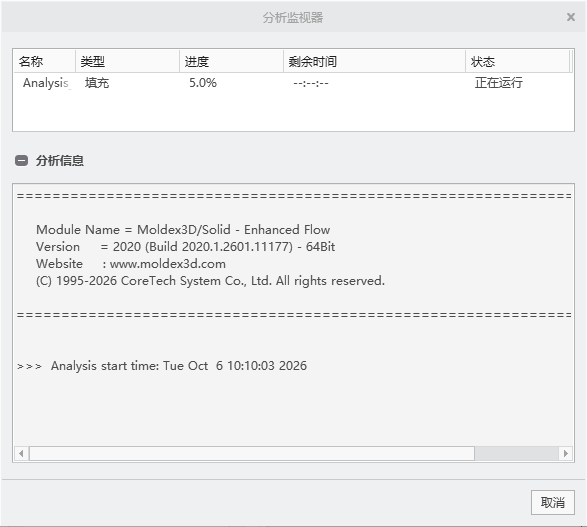Screen dimensions: 587x527
Task: Click the log's right scroll arrow
Action: (x=566, y=454)
